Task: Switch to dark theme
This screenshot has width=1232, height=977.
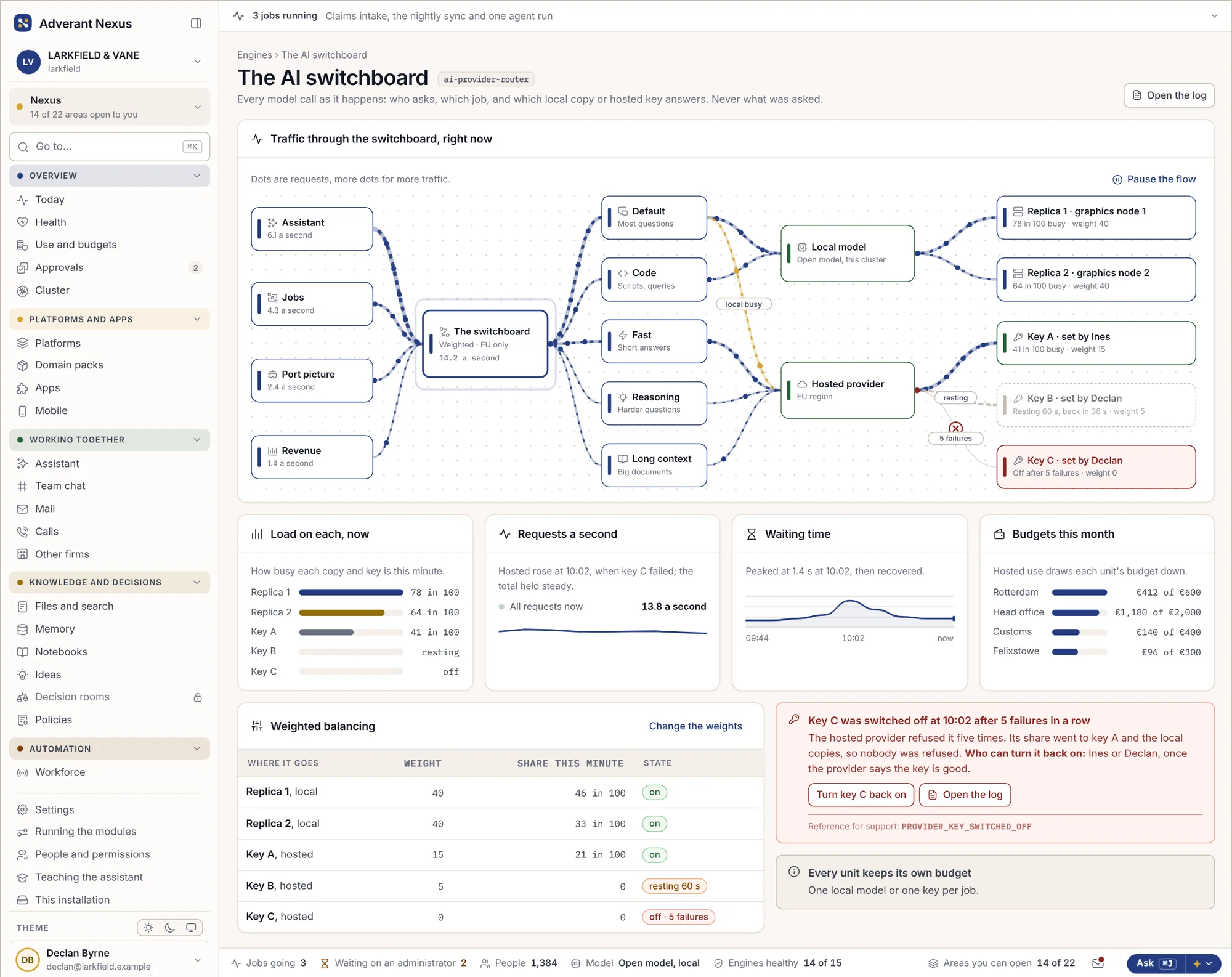Action: coord(170,928)
